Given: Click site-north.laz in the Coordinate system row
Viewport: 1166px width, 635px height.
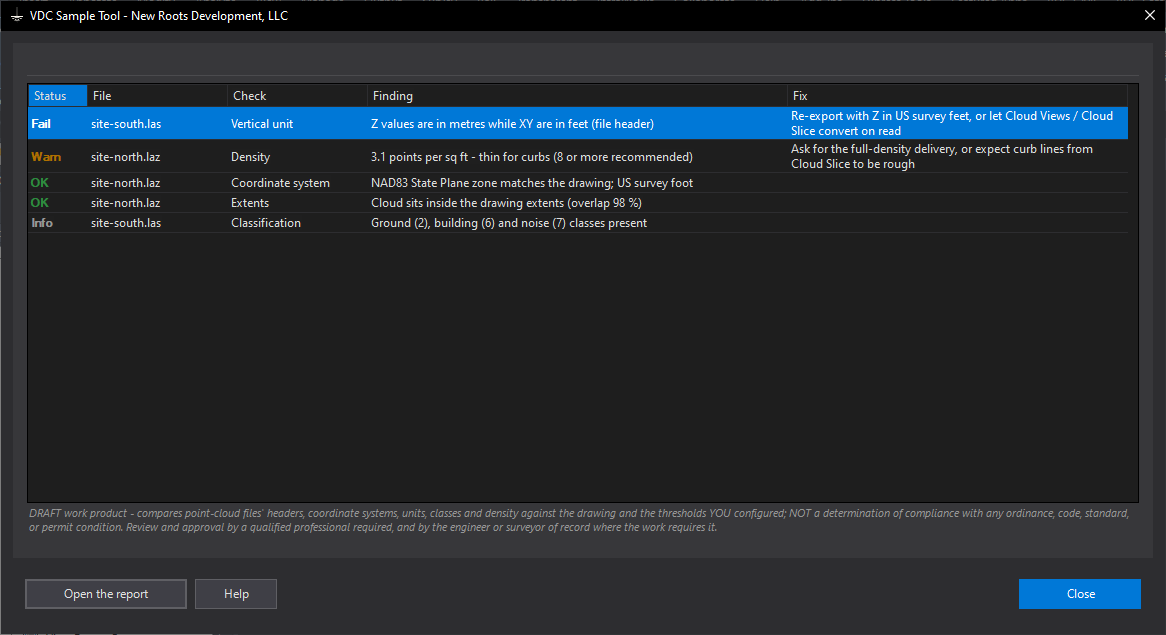Looking at the screenshot, I should click(x=126, y=183).
